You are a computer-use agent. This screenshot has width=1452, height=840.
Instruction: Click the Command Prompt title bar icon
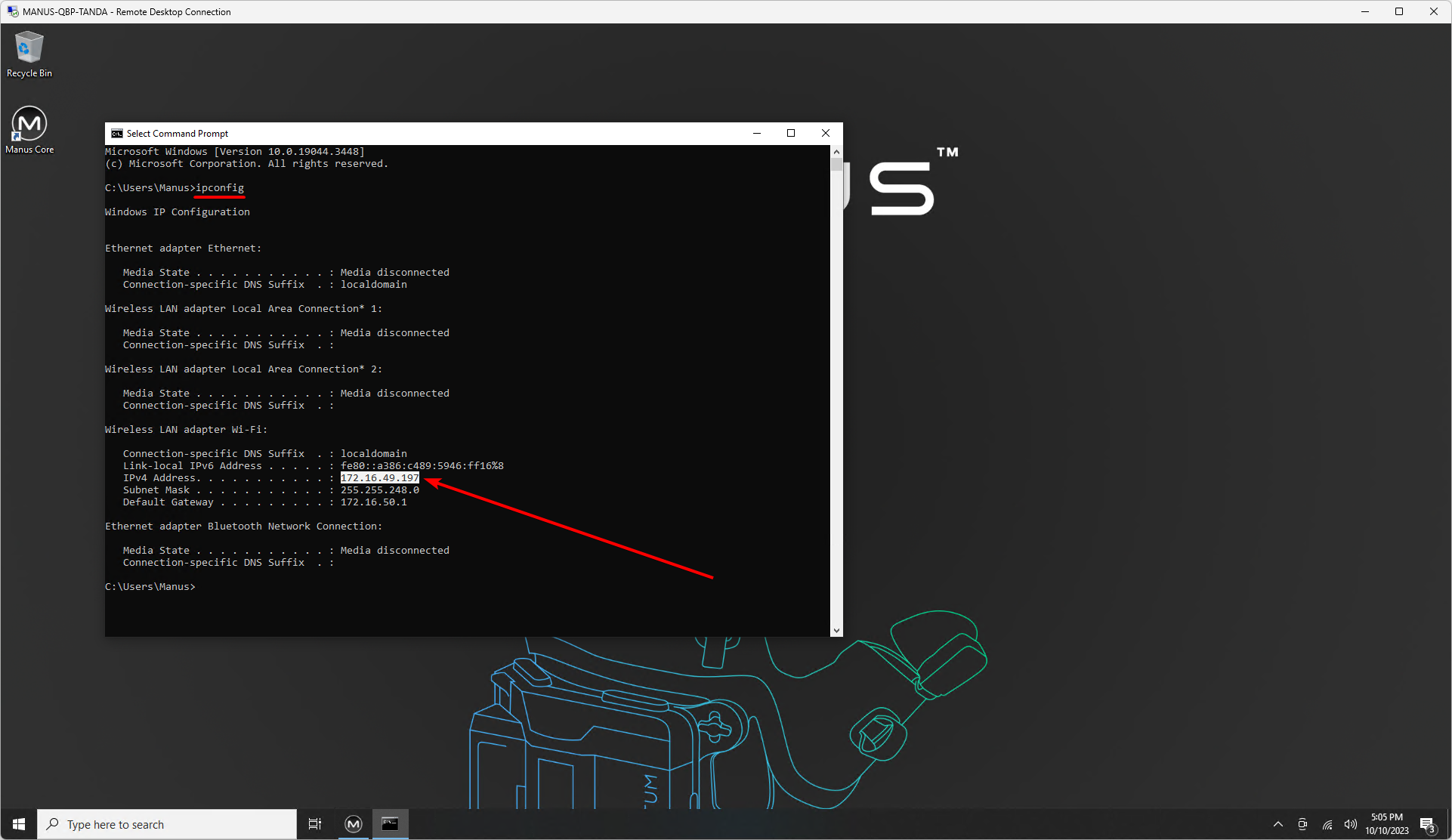click(x=116, y=134)
